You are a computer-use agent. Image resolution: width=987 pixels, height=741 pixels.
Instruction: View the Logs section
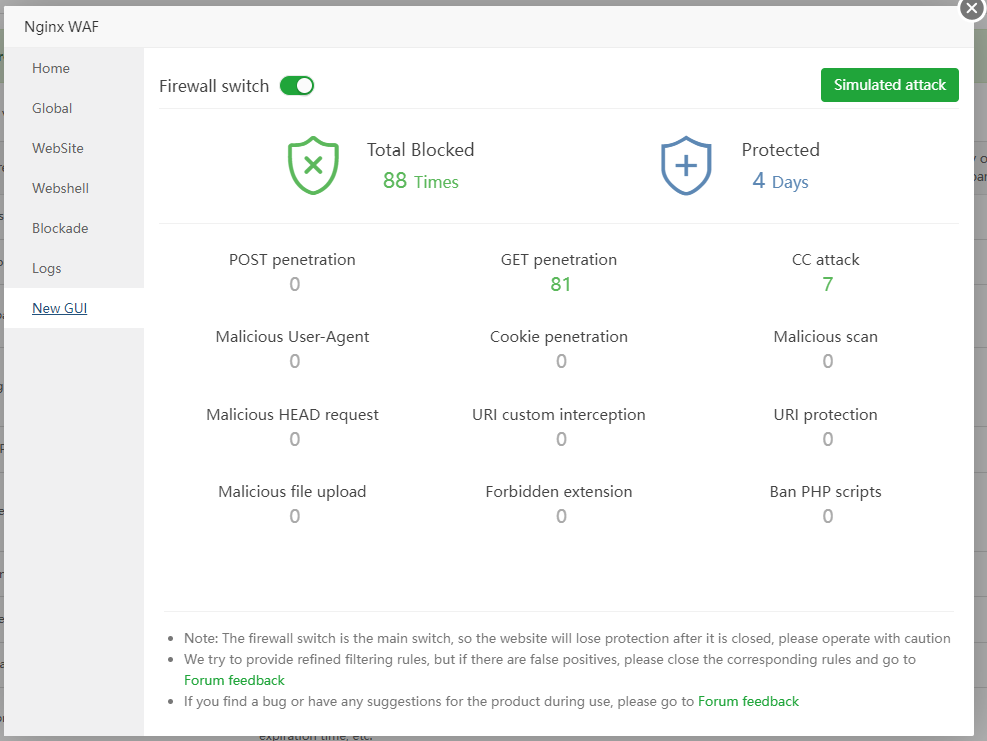tap(47, 268)
